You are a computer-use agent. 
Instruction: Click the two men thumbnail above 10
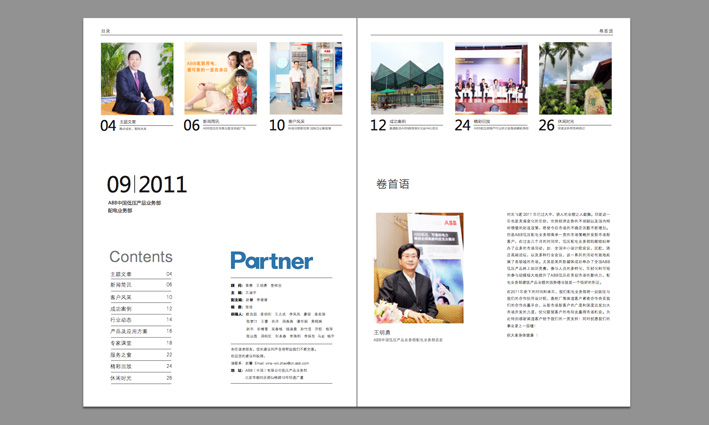click(x=306, y=78)
